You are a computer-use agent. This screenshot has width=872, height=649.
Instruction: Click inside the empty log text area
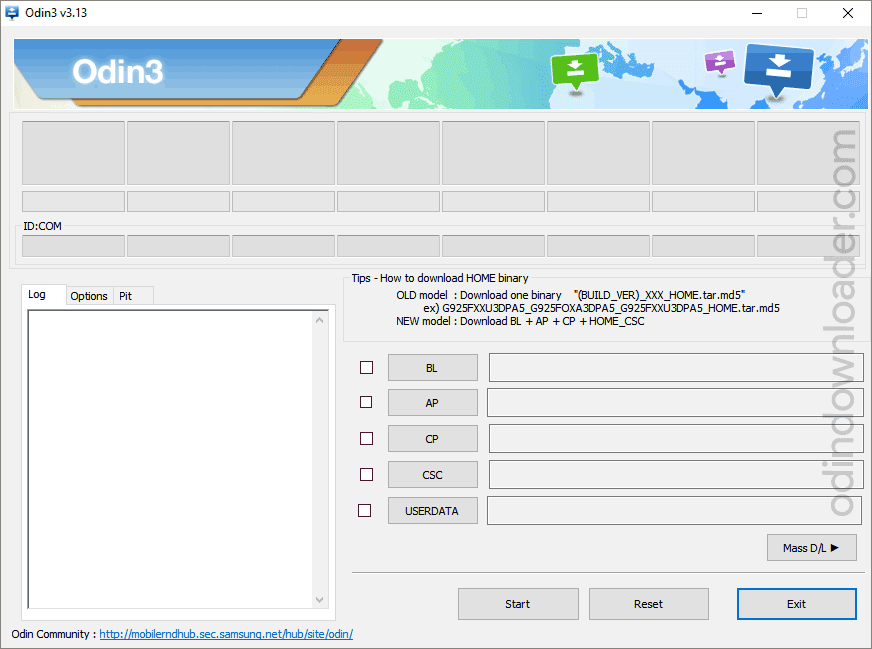(x=171, y=459)
